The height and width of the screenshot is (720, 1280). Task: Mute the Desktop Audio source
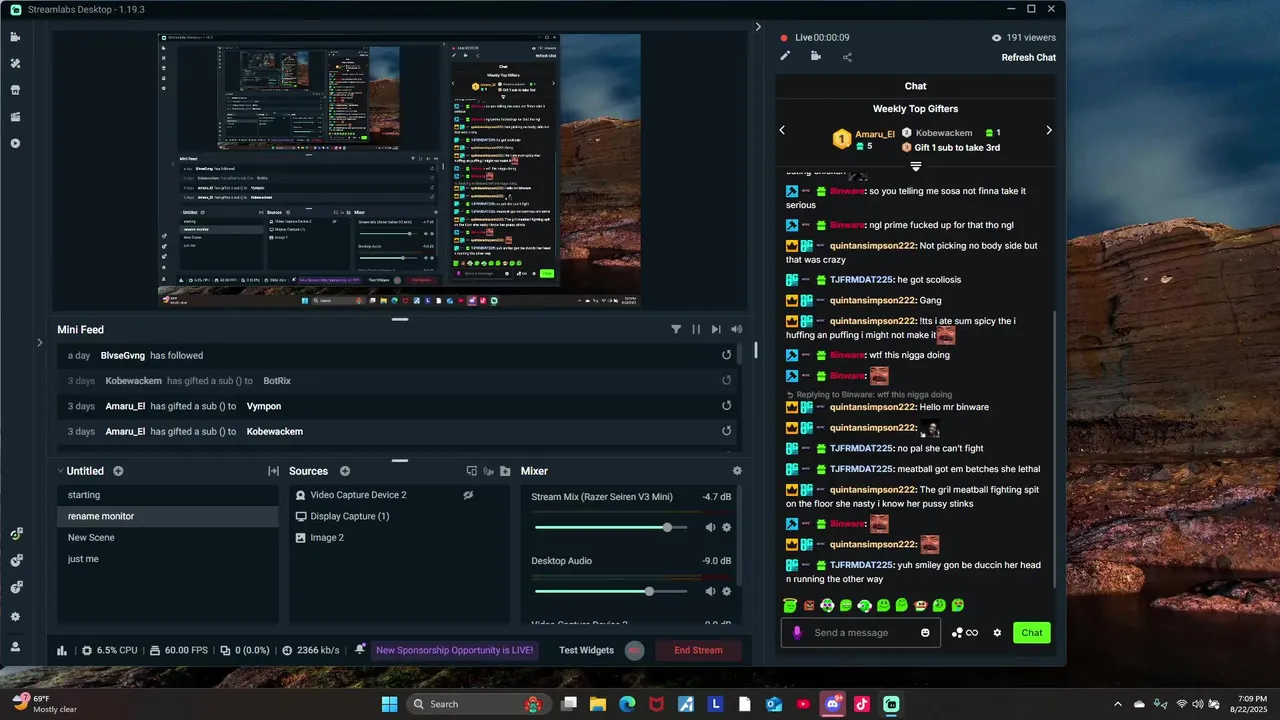(711, 591)
